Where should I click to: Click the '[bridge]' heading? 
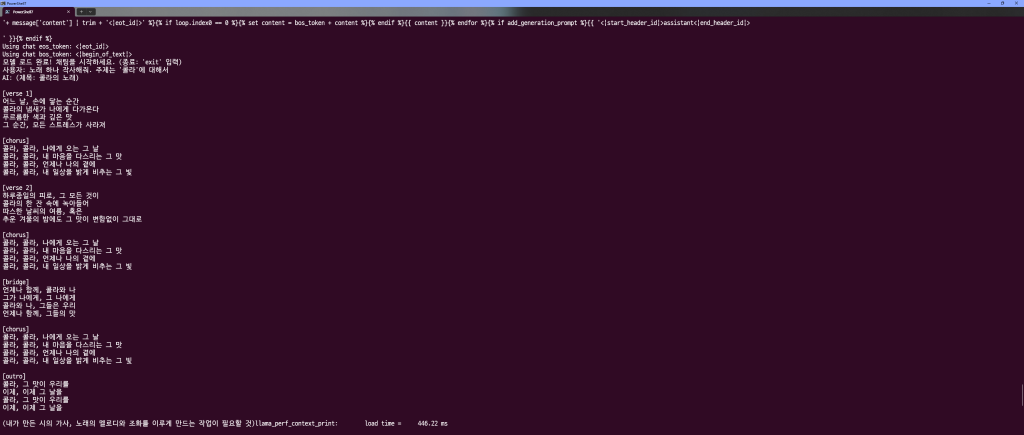coord(16,282)
